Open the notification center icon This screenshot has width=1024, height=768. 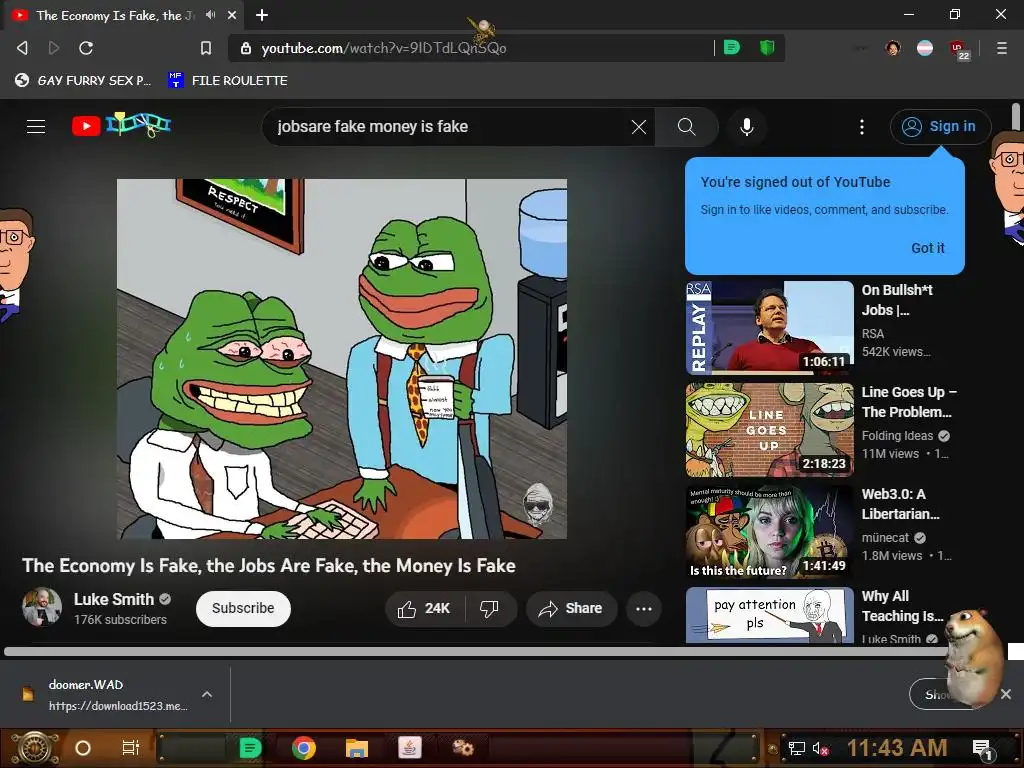tap(983, 748)
